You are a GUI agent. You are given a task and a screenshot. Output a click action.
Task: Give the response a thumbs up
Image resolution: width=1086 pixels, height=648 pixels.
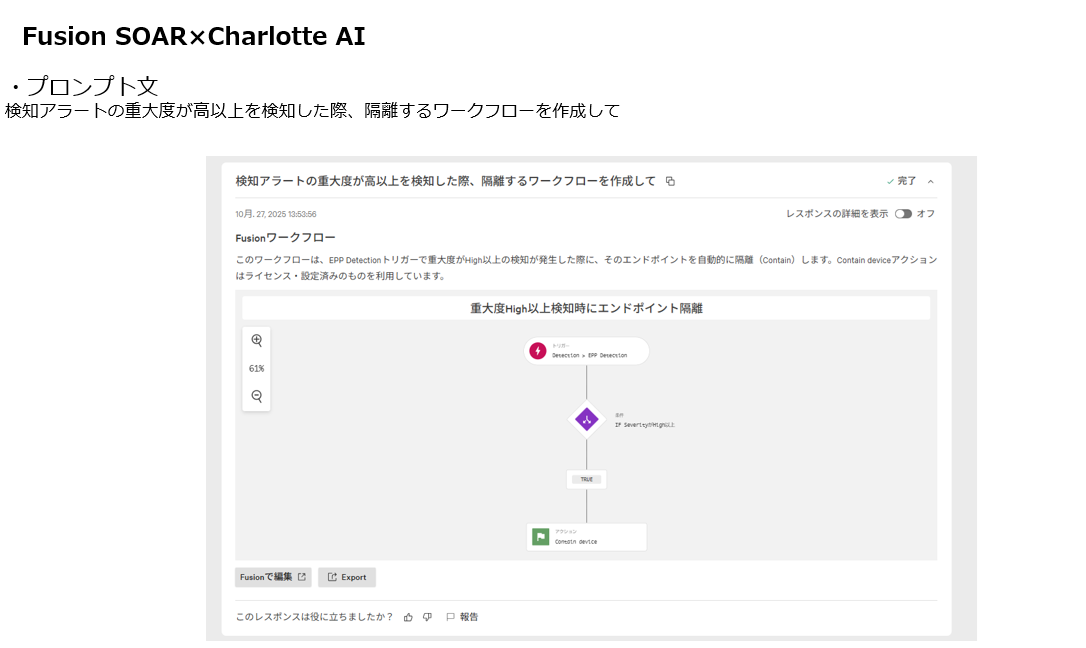click(408, 617)
